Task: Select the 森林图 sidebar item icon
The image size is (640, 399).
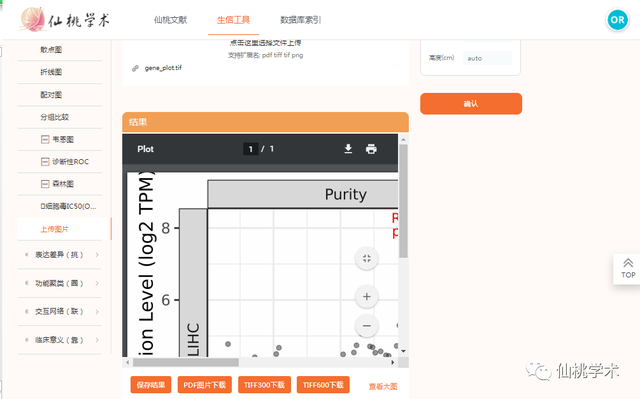Action: (x=45, y=184)
